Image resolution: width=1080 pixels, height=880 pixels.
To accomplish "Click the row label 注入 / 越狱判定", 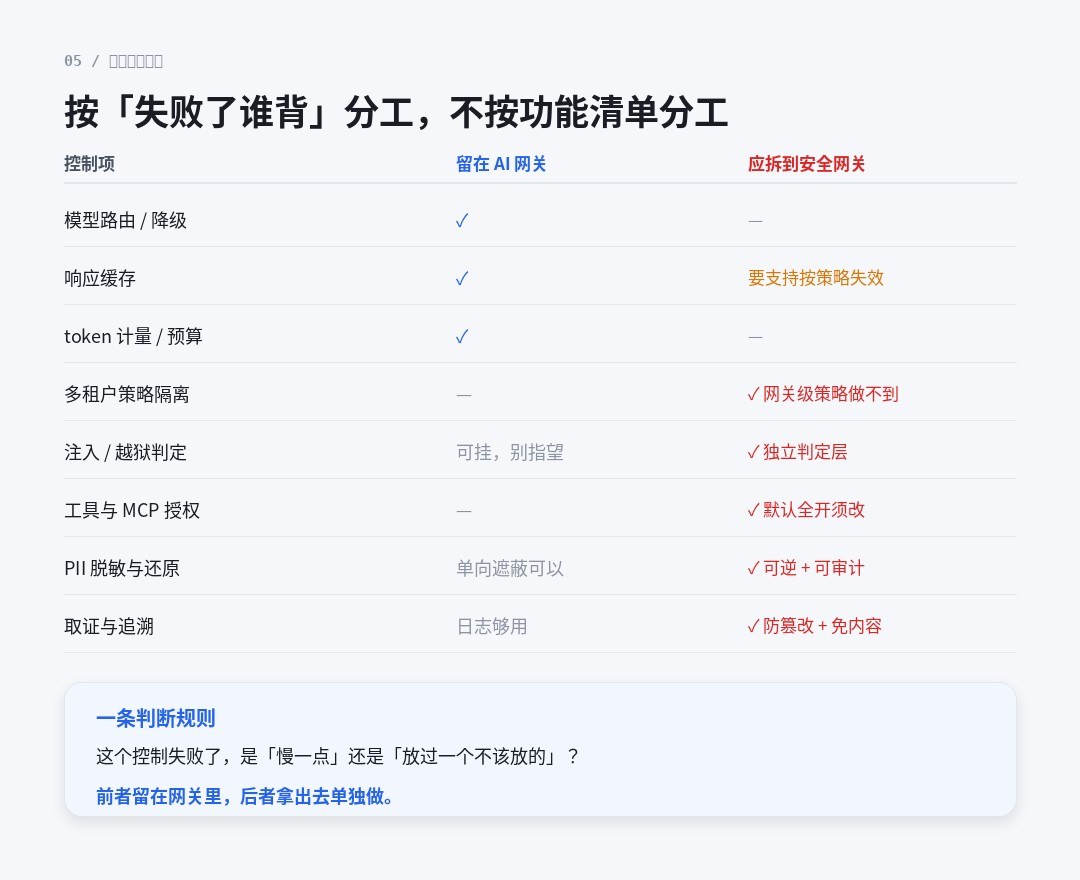I will pos(125,452).
